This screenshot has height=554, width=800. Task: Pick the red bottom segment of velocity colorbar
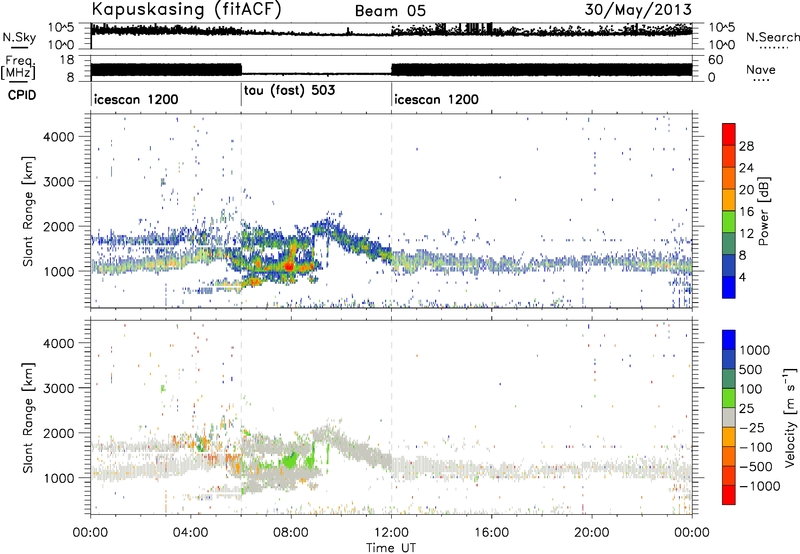point(729,495)
